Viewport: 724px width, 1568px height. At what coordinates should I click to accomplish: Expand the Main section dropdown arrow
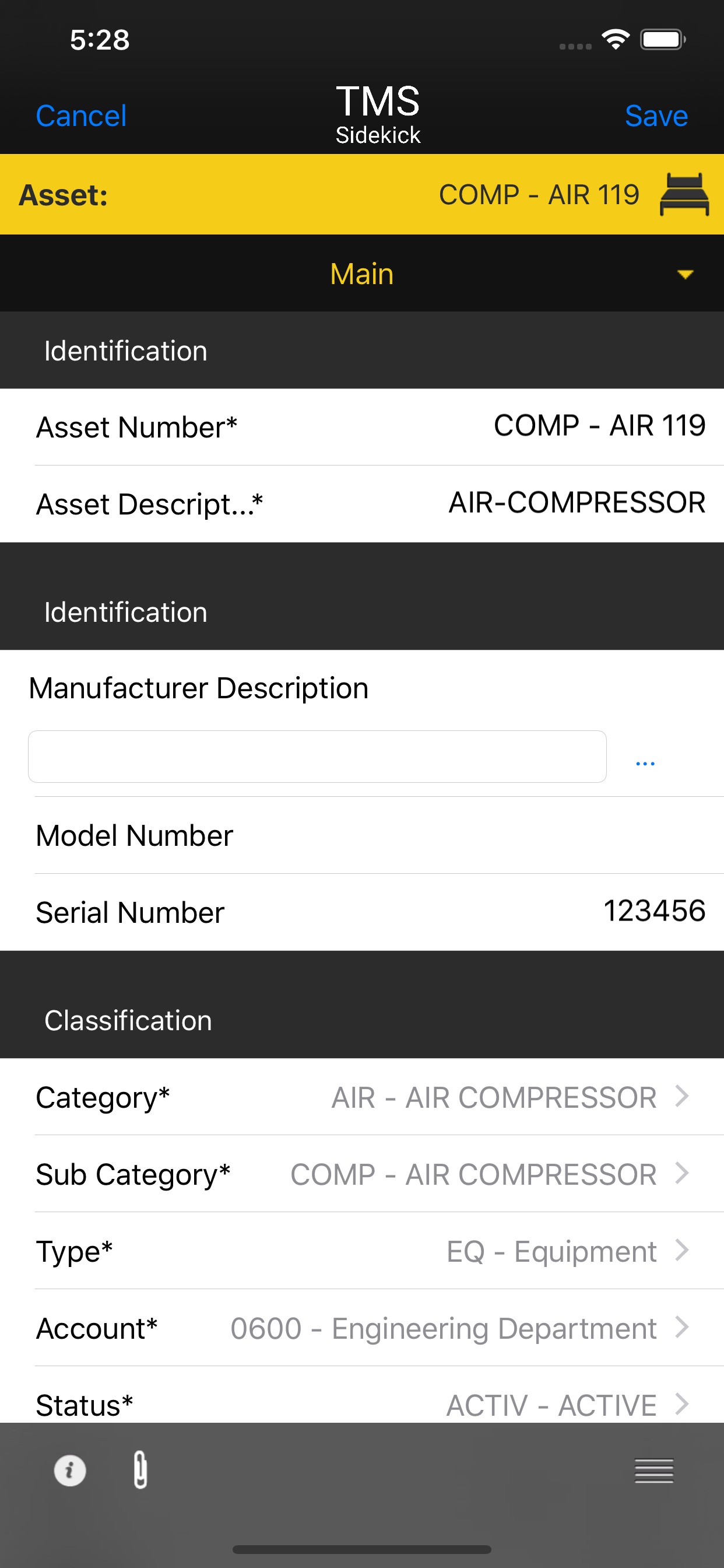click(685, 275)
